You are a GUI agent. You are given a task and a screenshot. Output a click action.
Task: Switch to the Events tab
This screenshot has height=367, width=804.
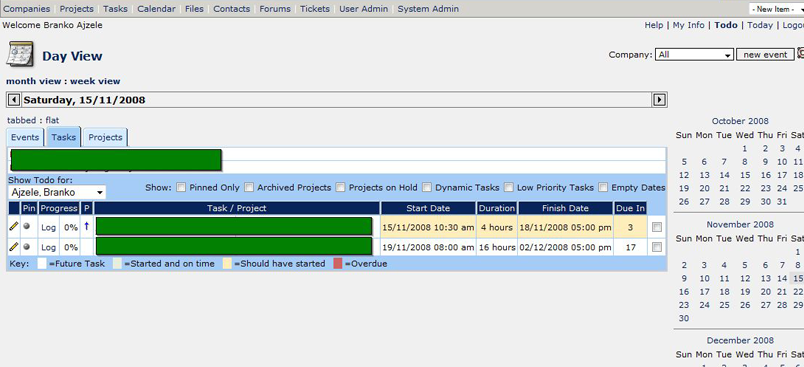tap(25, 137)
